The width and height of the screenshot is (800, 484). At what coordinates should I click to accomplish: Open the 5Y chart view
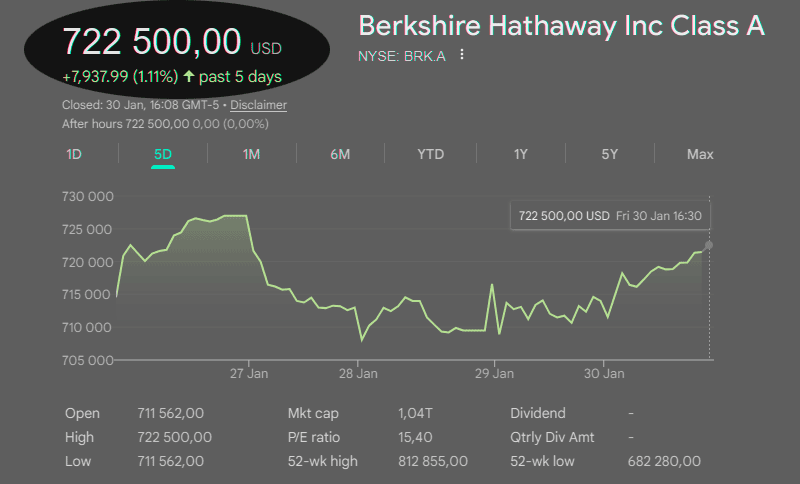[609, 154]
